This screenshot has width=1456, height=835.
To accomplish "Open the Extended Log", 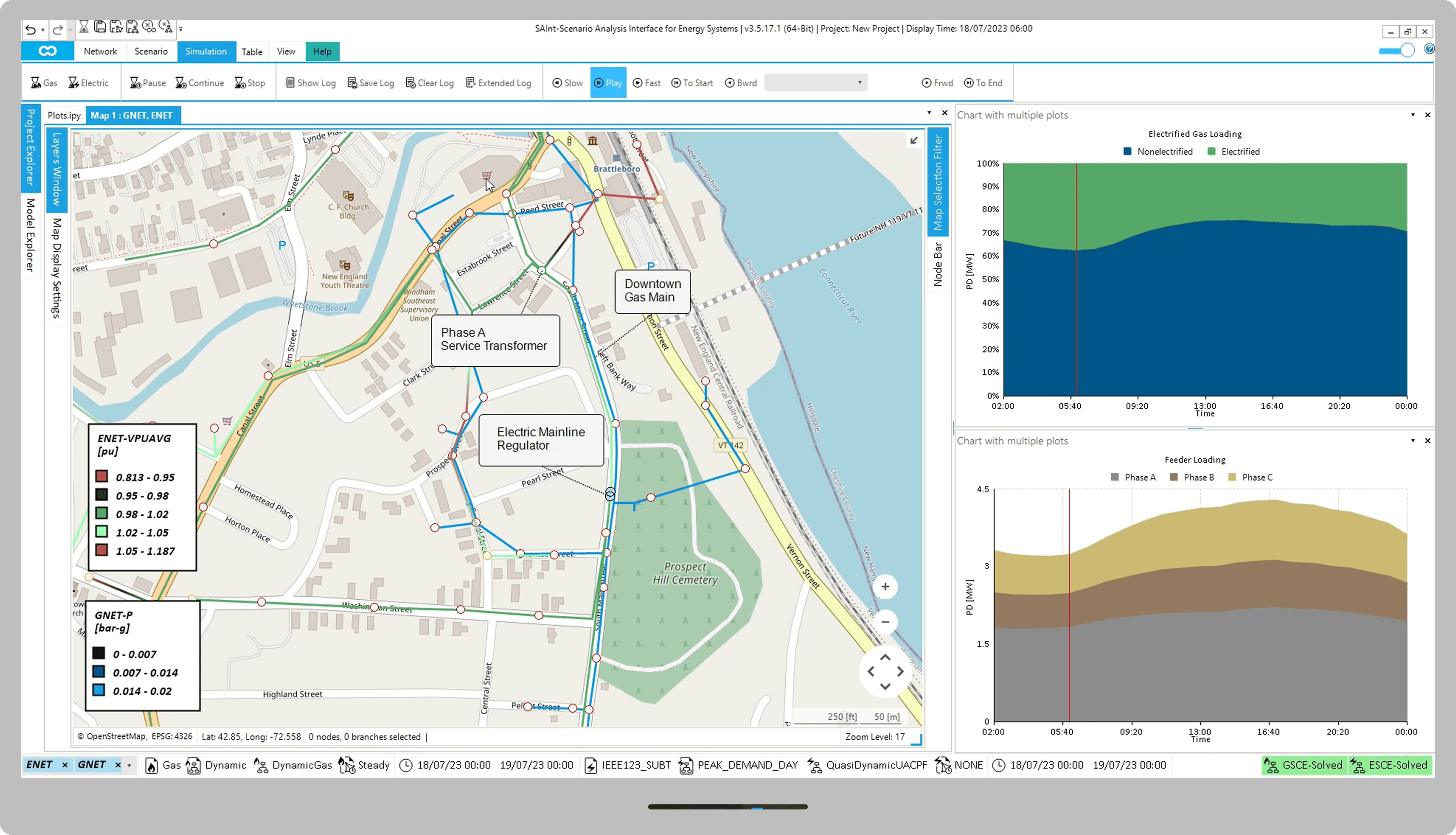I will pyautogui.click(x=498, y=83).
